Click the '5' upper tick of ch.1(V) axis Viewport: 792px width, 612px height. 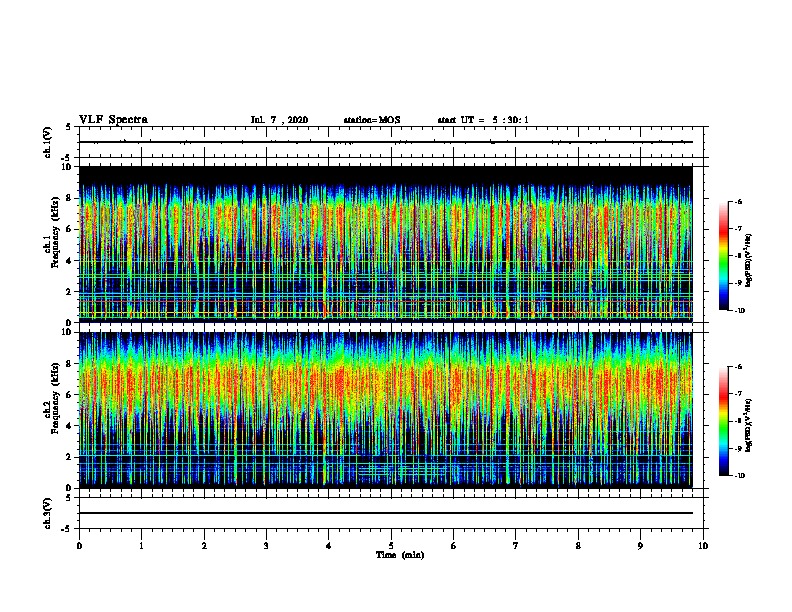[x=69, y=127]
